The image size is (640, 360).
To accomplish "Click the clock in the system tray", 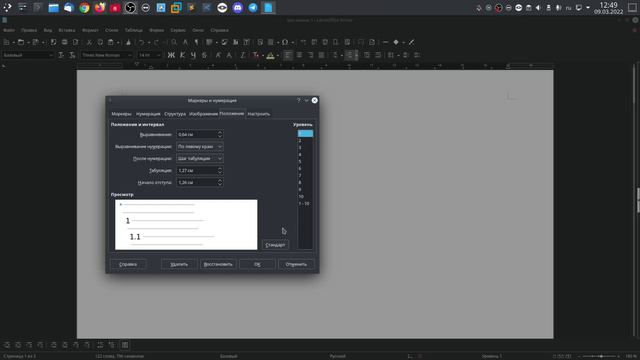I will click(608, 8).
